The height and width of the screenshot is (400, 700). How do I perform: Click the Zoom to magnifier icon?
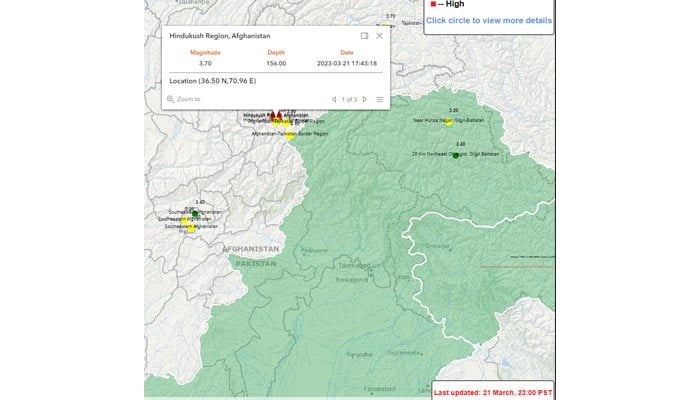point(170,99)
